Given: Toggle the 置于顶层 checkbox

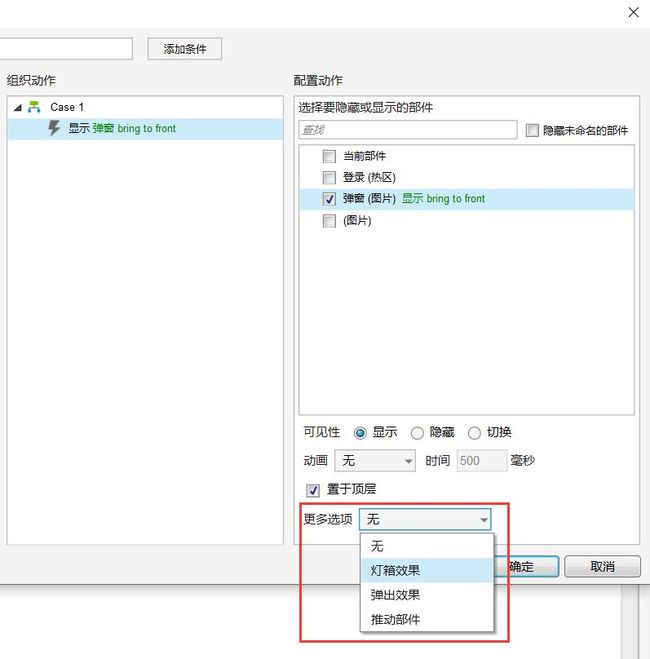Looking at the screenshot, I should (x=313, y=490).
